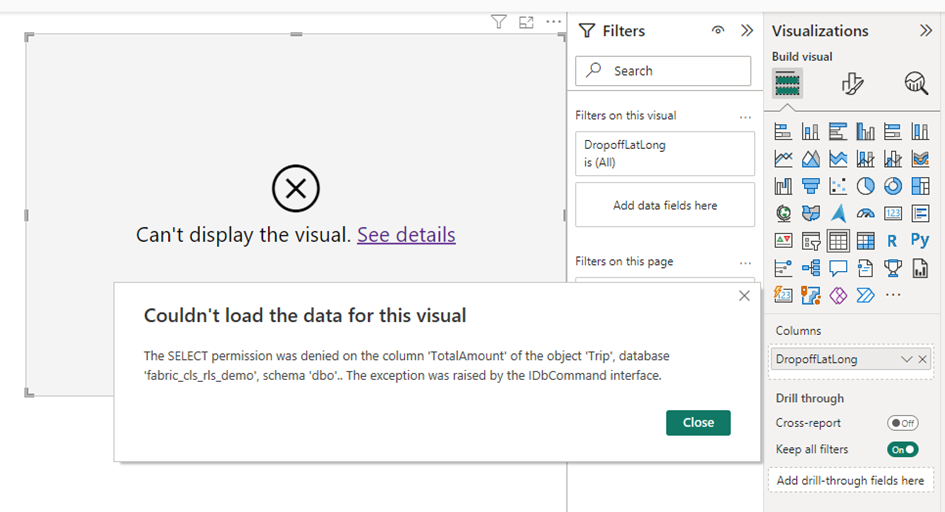The image size is (945, 512).
Task: Switch to the Analytics magnifier tab
Action: pyautogui.click(x=915, y=84)
